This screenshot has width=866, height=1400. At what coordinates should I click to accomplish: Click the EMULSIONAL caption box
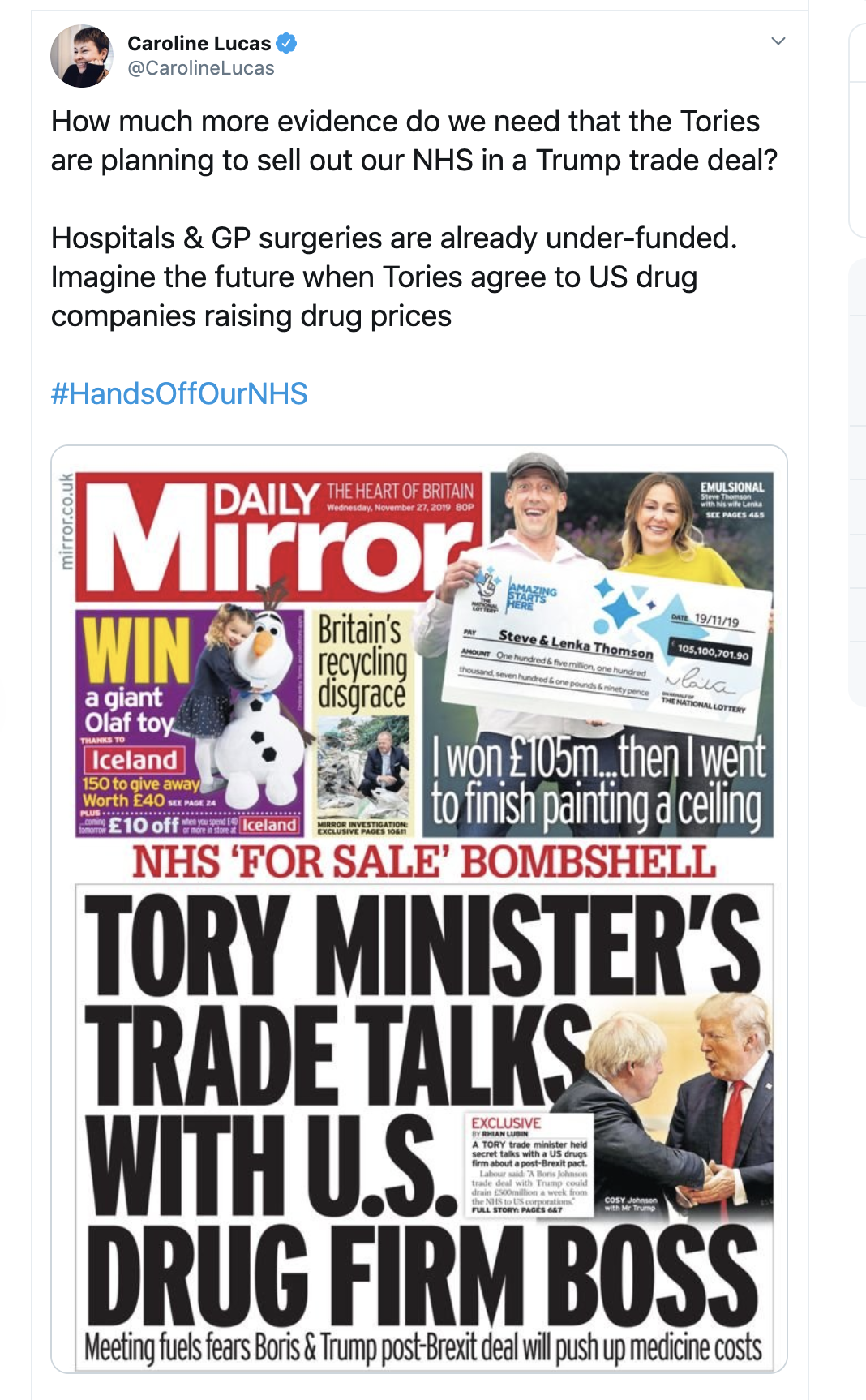point(731,499)
